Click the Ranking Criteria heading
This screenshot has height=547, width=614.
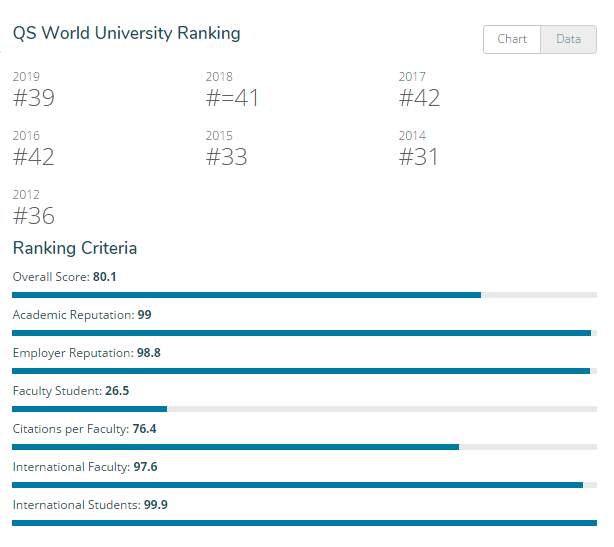tap(75, 248)
